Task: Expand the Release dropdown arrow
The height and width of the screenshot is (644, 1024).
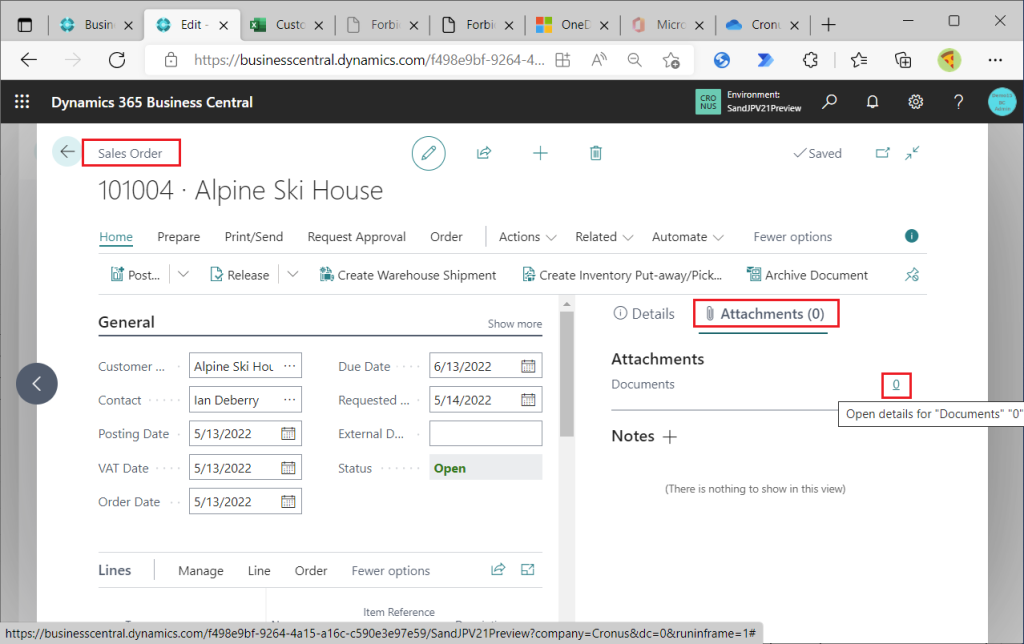Action: (x=293, y=274)
